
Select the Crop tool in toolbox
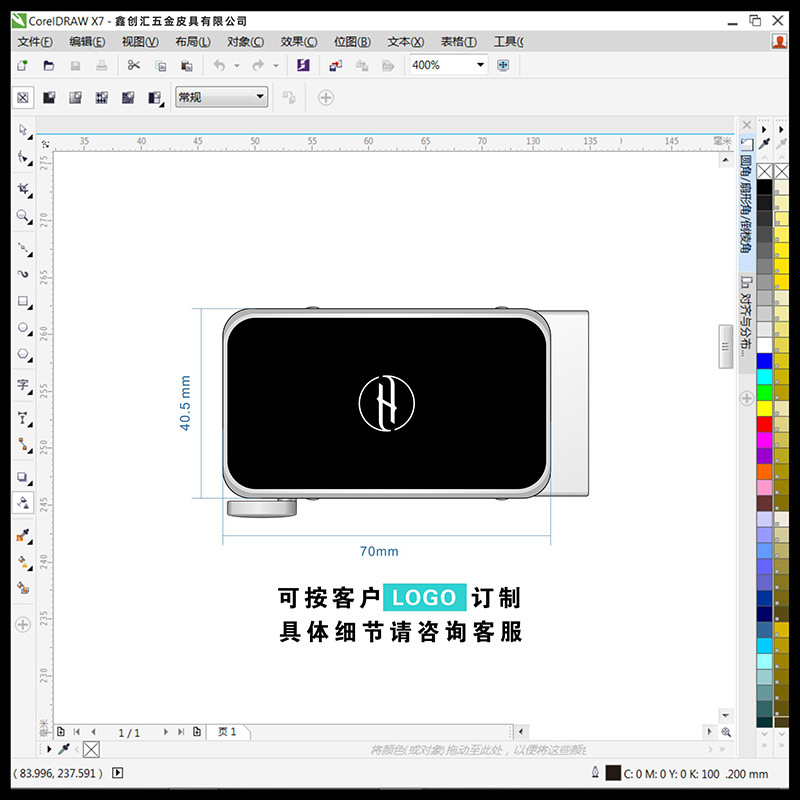point(23,188)
